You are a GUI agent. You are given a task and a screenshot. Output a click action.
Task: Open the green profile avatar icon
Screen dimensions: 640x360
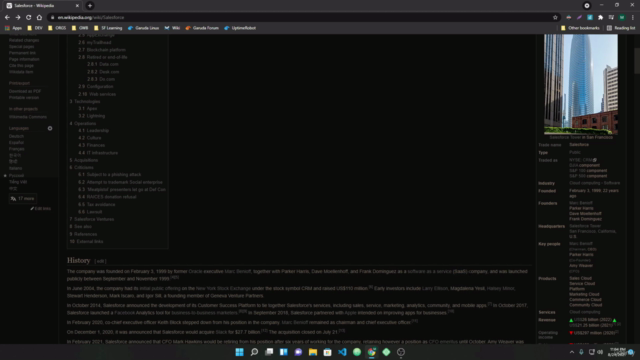point(622,18)
